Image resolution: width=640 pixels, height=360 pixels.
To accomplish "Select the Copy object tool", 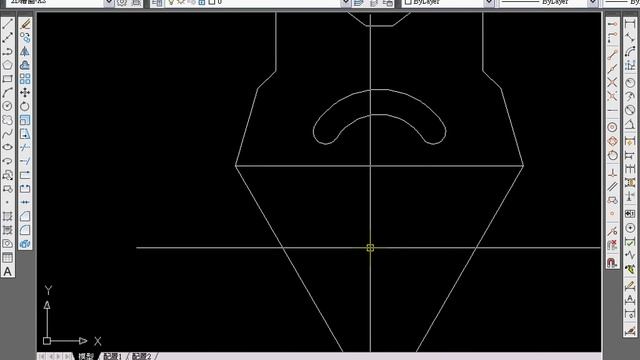I will 25,38.
